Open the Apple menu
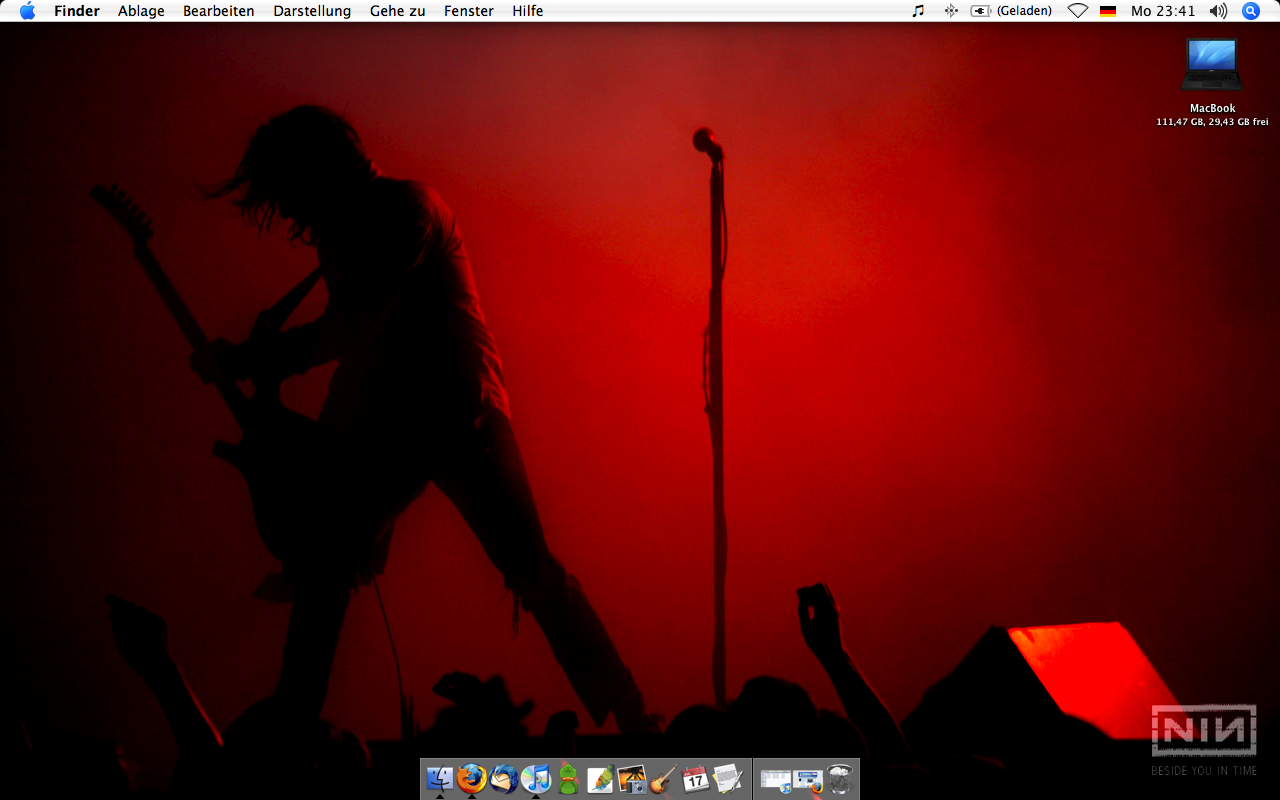The image size is (1280, 800). 27,11
